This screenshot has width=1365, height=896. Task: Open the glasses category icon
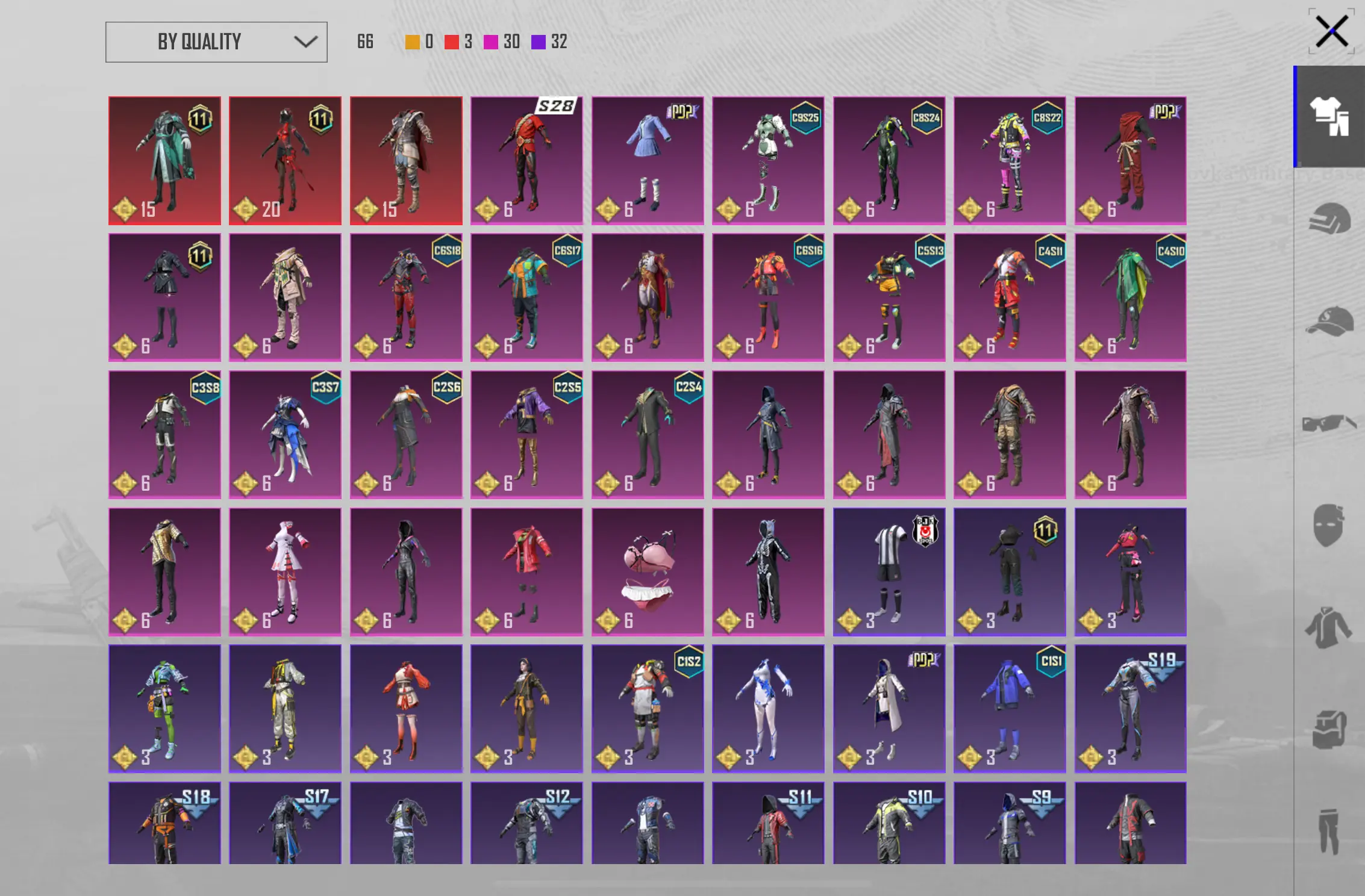(x=1329, y=423)
